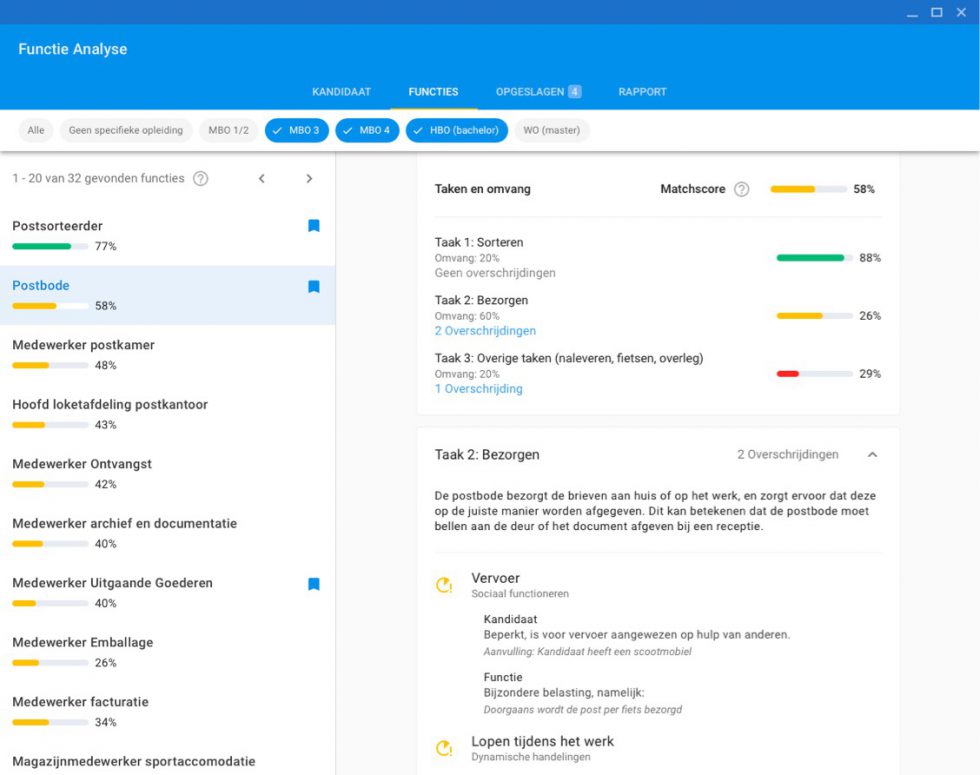Switch to the KANDIDAAT tab
The image size is (980, 775).
341,91
